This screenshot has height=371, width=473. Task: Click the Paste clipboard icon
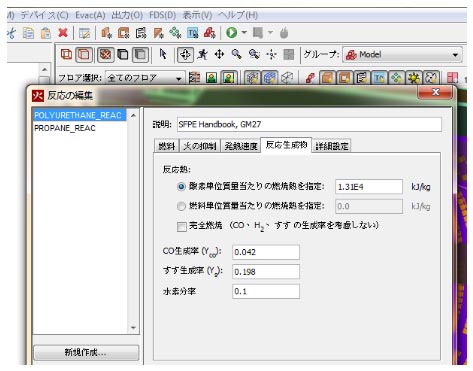(46, 33)
